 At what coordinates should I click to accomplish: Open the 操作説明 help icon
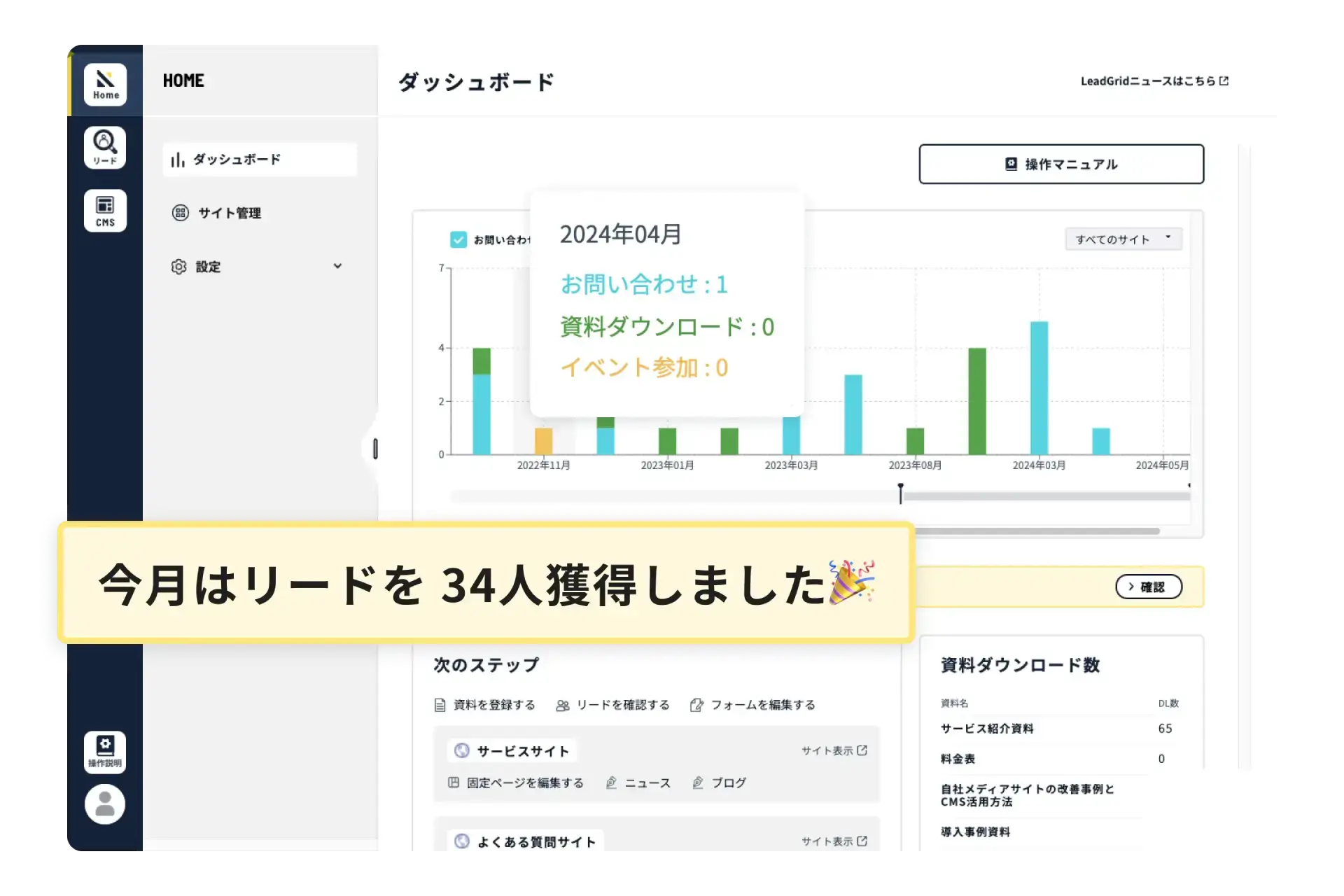coord(105,752)
